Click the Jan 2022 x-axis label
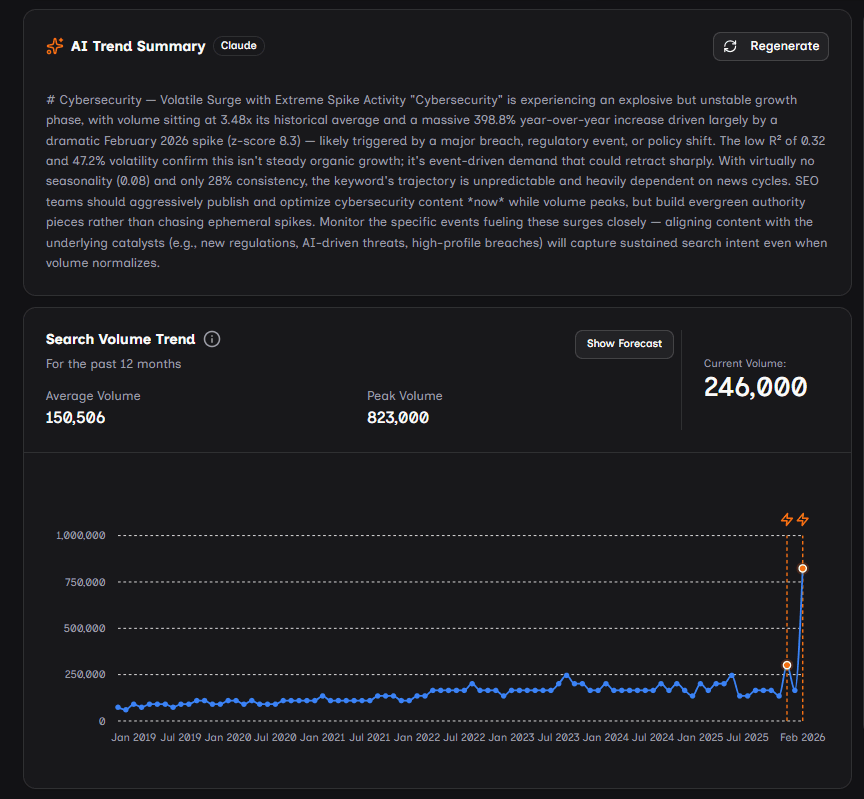 417,737
